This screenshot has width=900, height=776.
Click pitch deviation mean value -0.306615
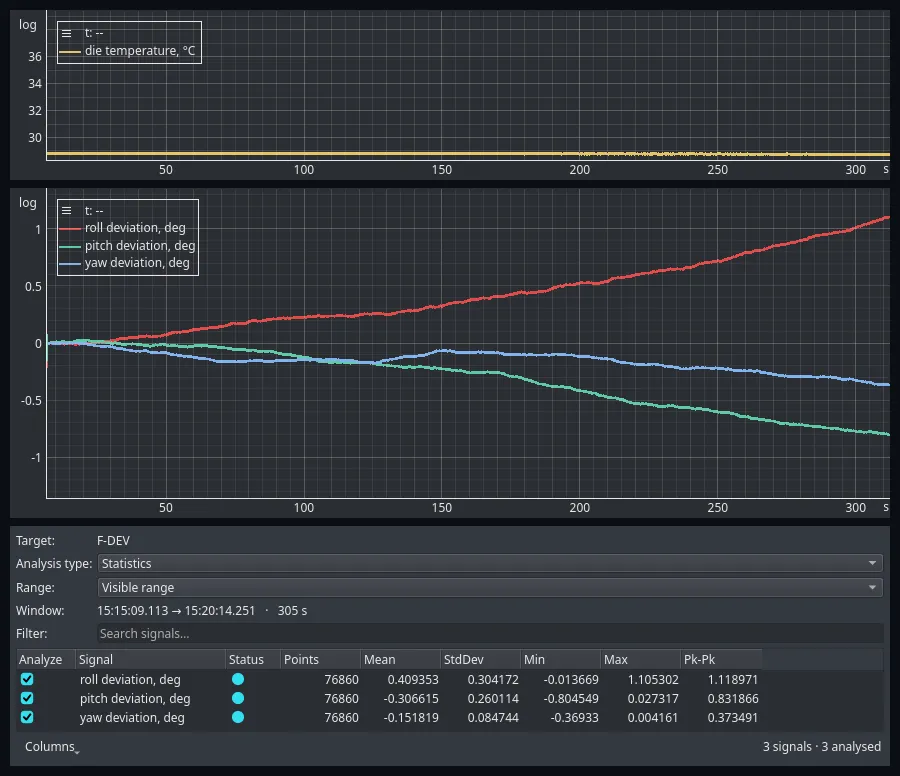411,699
